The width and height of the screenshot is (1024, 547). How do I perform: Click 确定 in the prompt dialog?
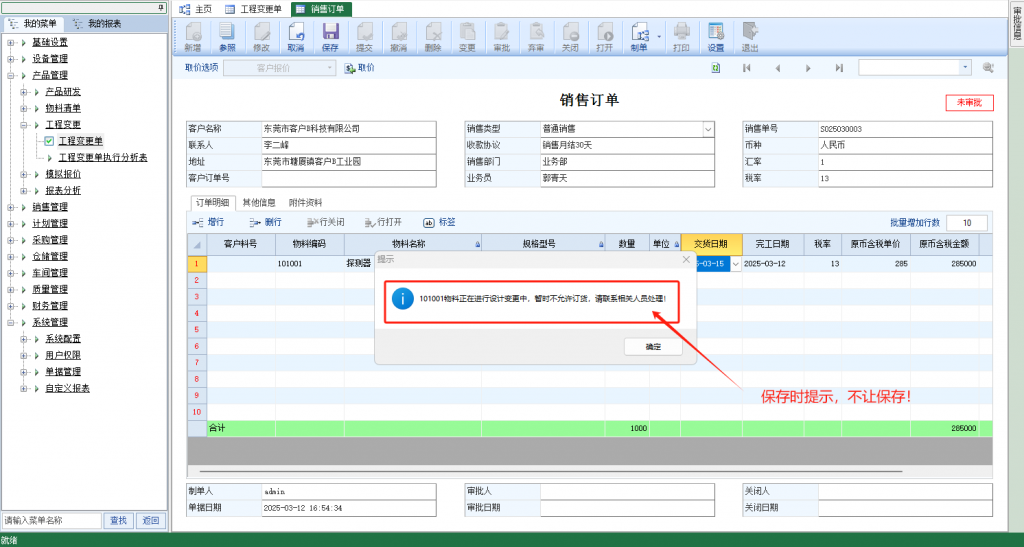(653, 347)
